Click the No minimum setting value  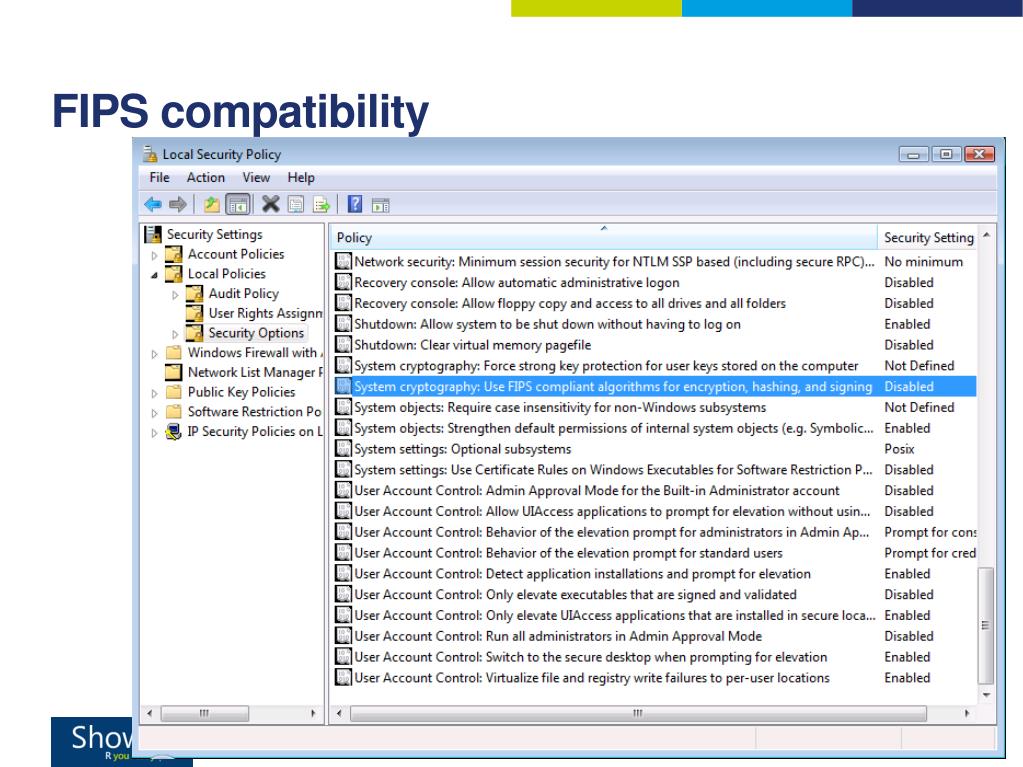coord(923,262)
